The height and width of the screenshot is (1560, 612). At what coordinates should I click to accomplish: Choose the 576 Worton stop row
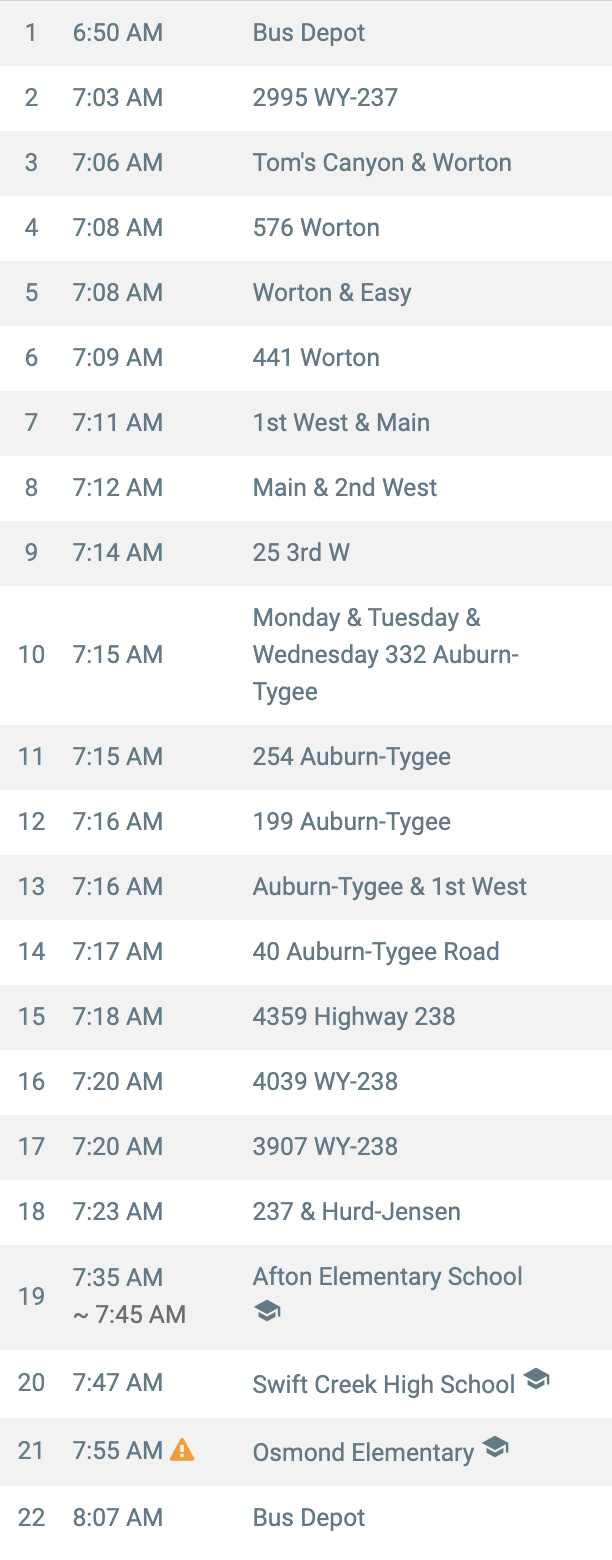pyautogui.click(x=316, y=228)
